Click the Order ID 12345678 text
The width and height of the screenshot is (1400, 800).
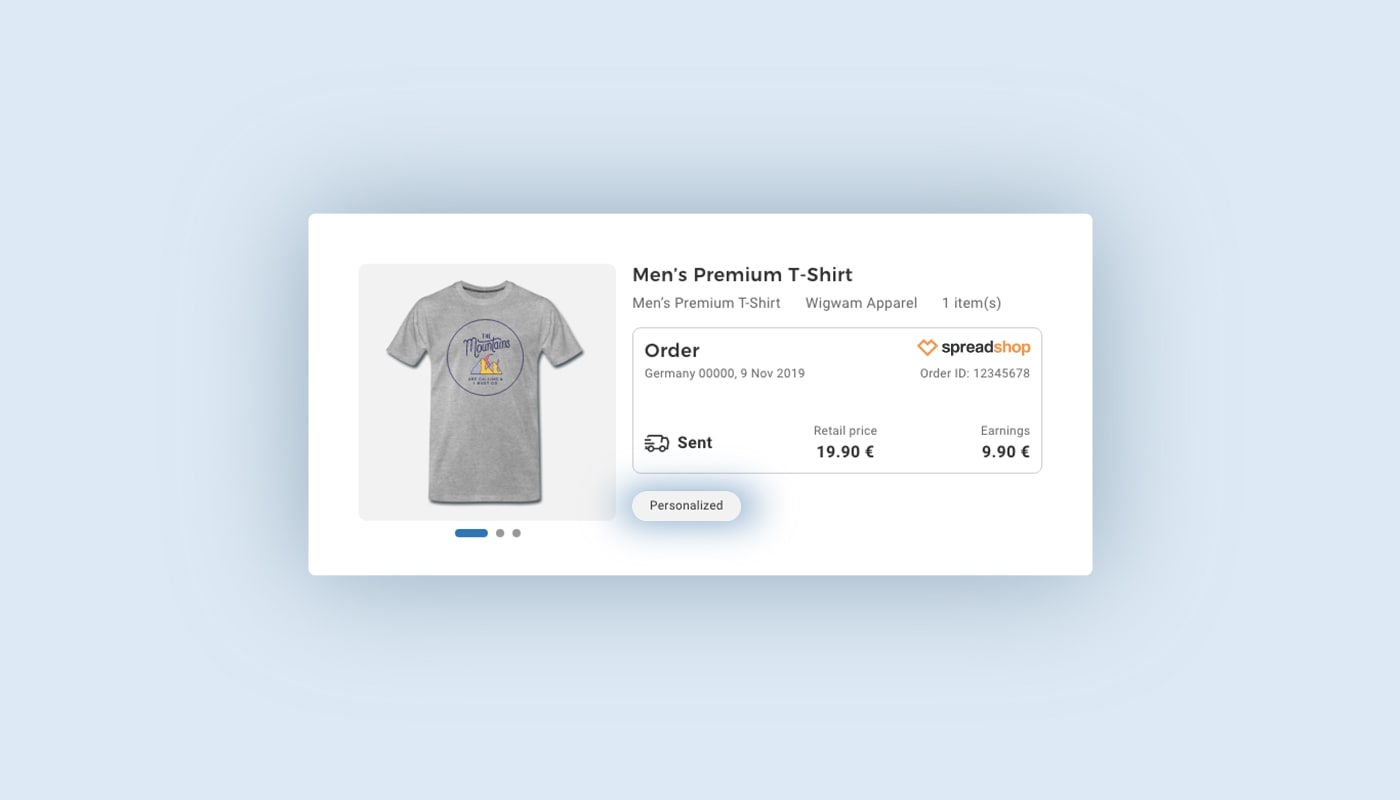tap(974, 374)
